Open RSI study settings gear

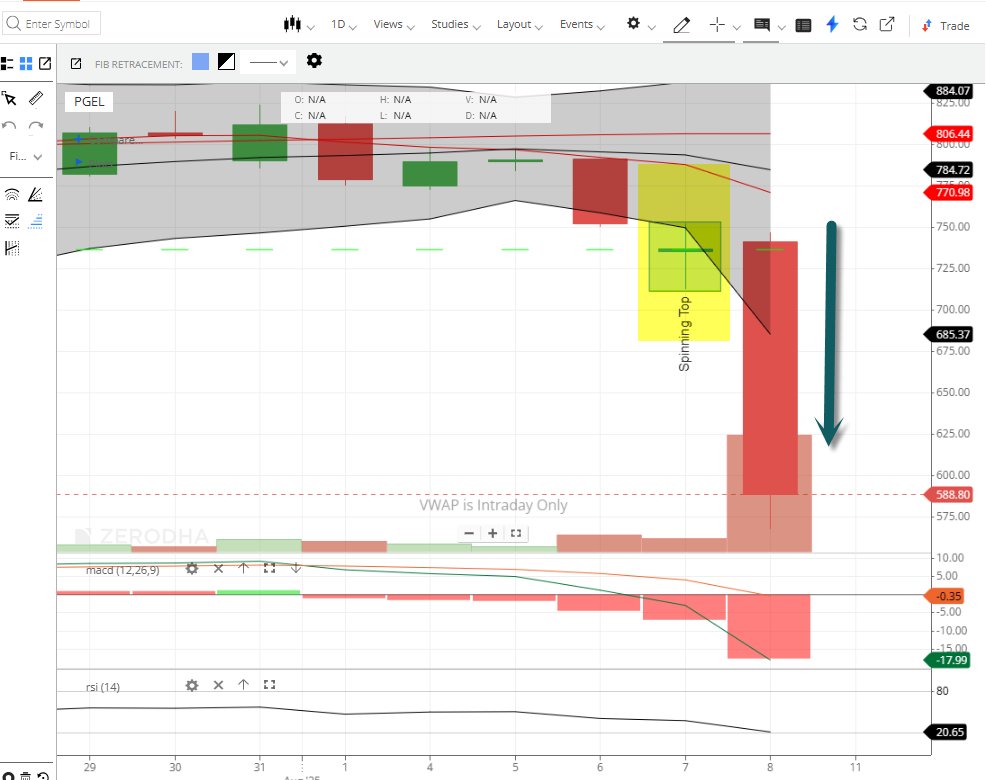[192, 685]
